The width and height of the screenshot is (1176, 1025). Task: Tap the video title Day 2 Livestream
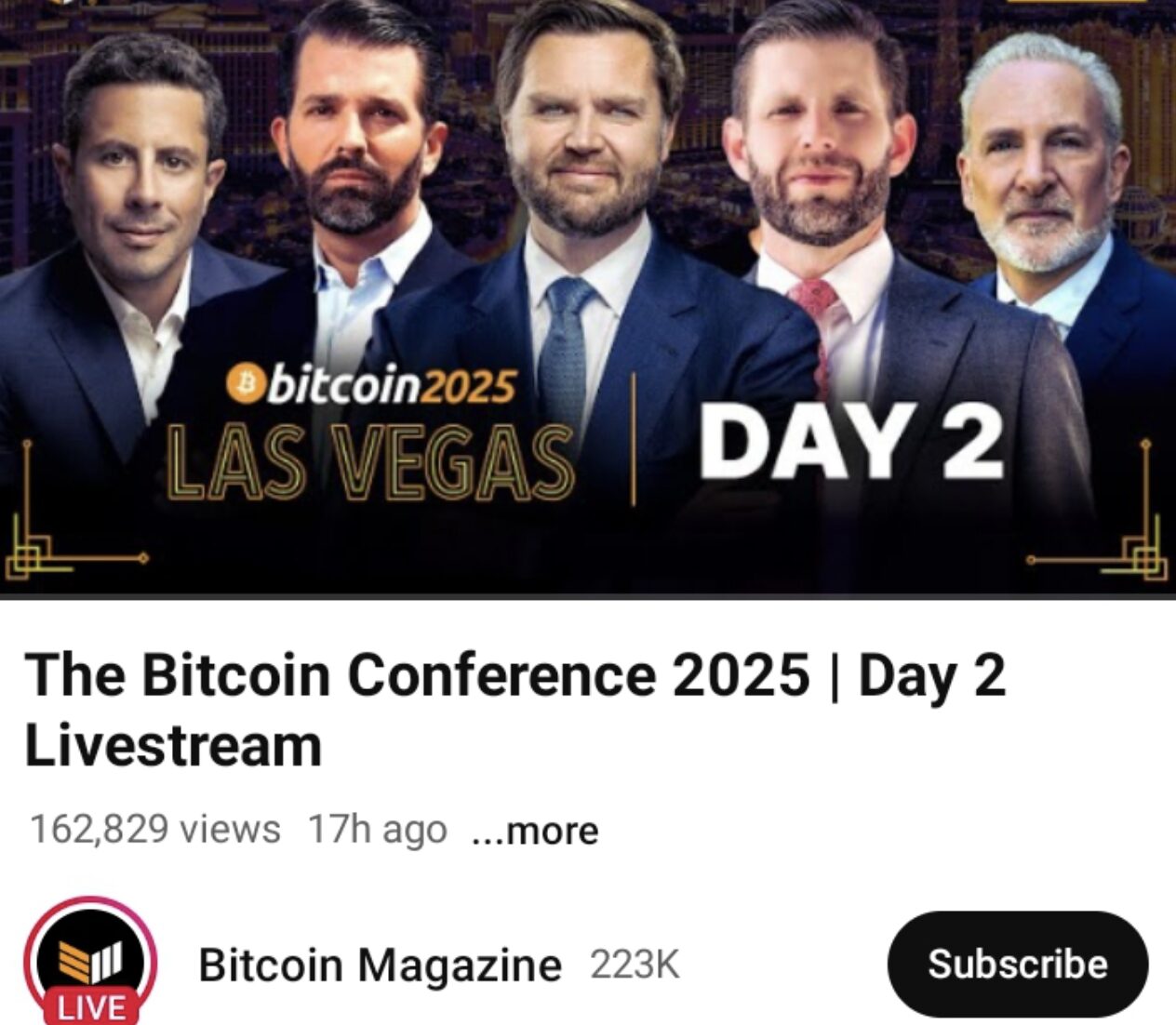514,709
